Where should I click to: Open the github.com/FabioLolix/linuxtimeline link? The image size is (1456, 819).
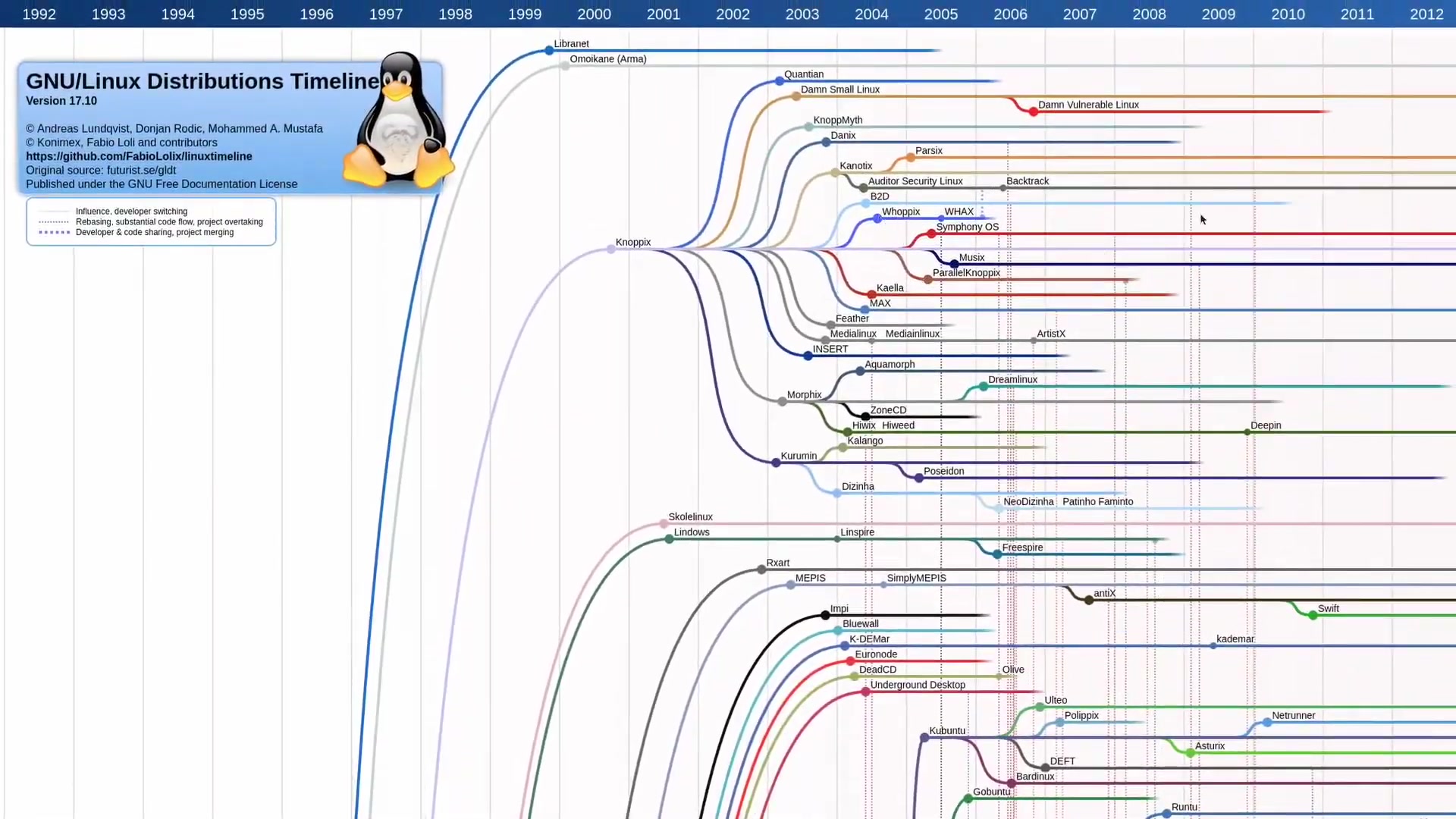coord(139,156)
